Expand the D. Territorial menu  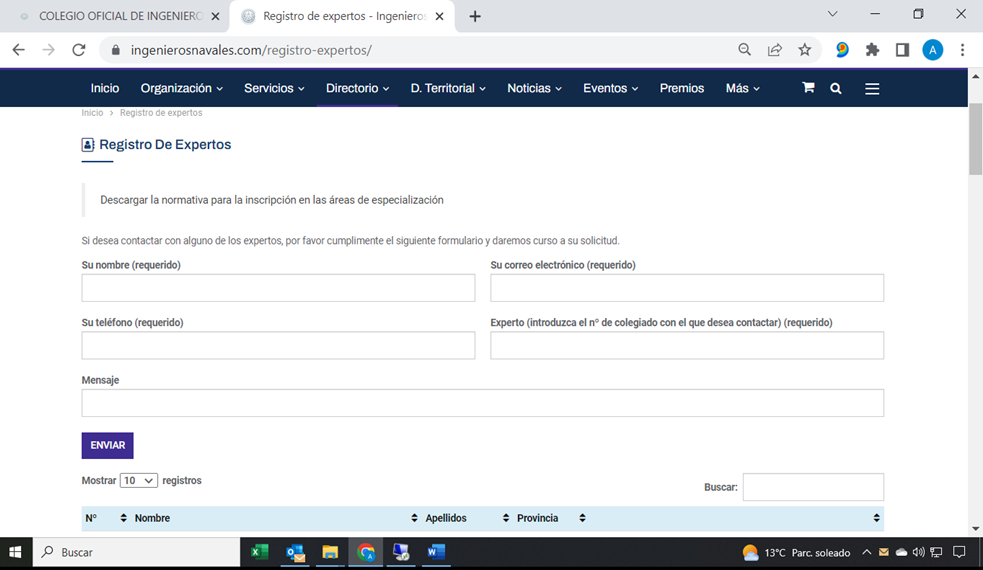coord(448,88)
